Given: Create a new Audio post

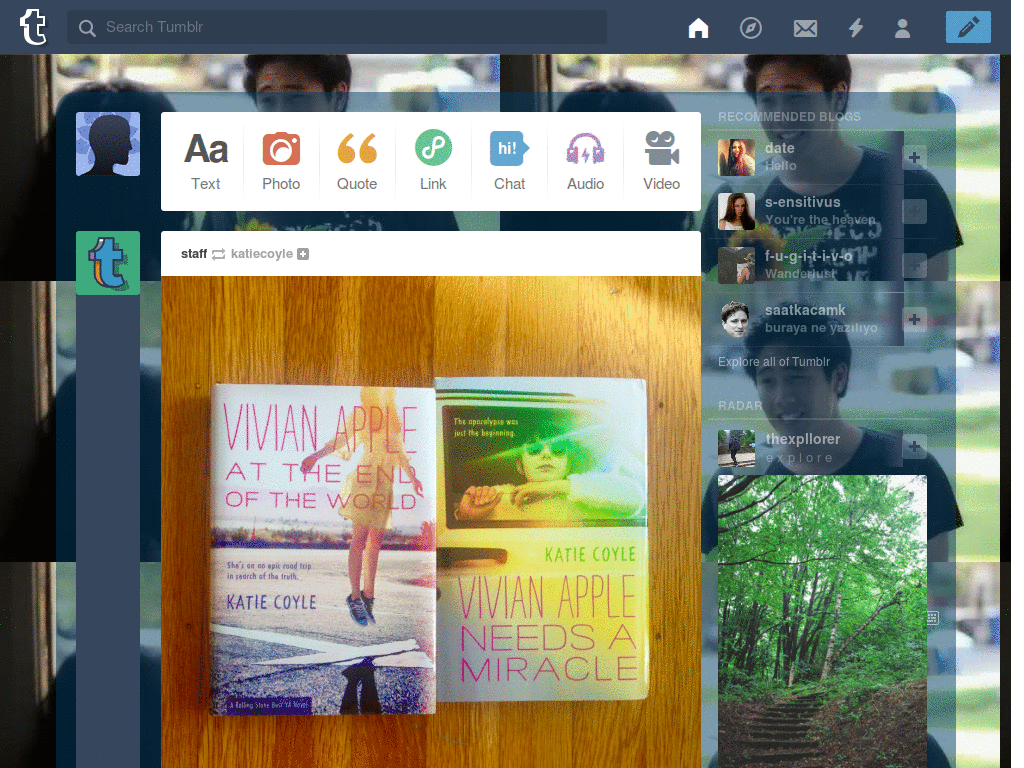Looking at the screenshot, I should click(585, 161).
